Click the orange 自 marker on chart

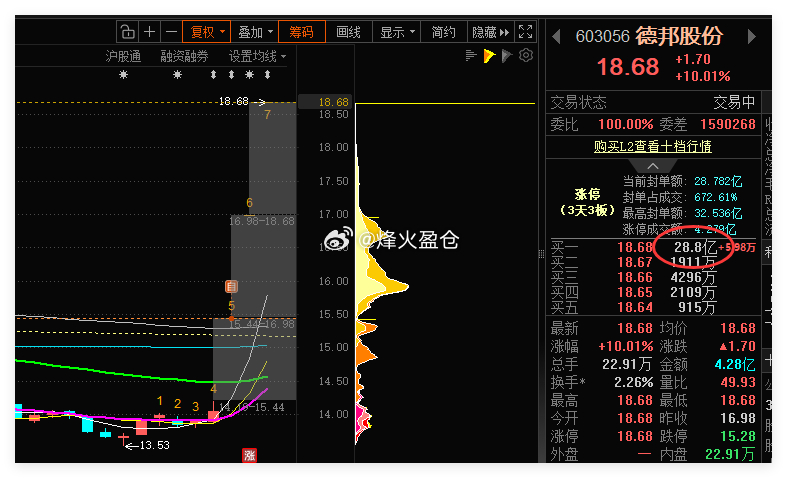(231, 287)
